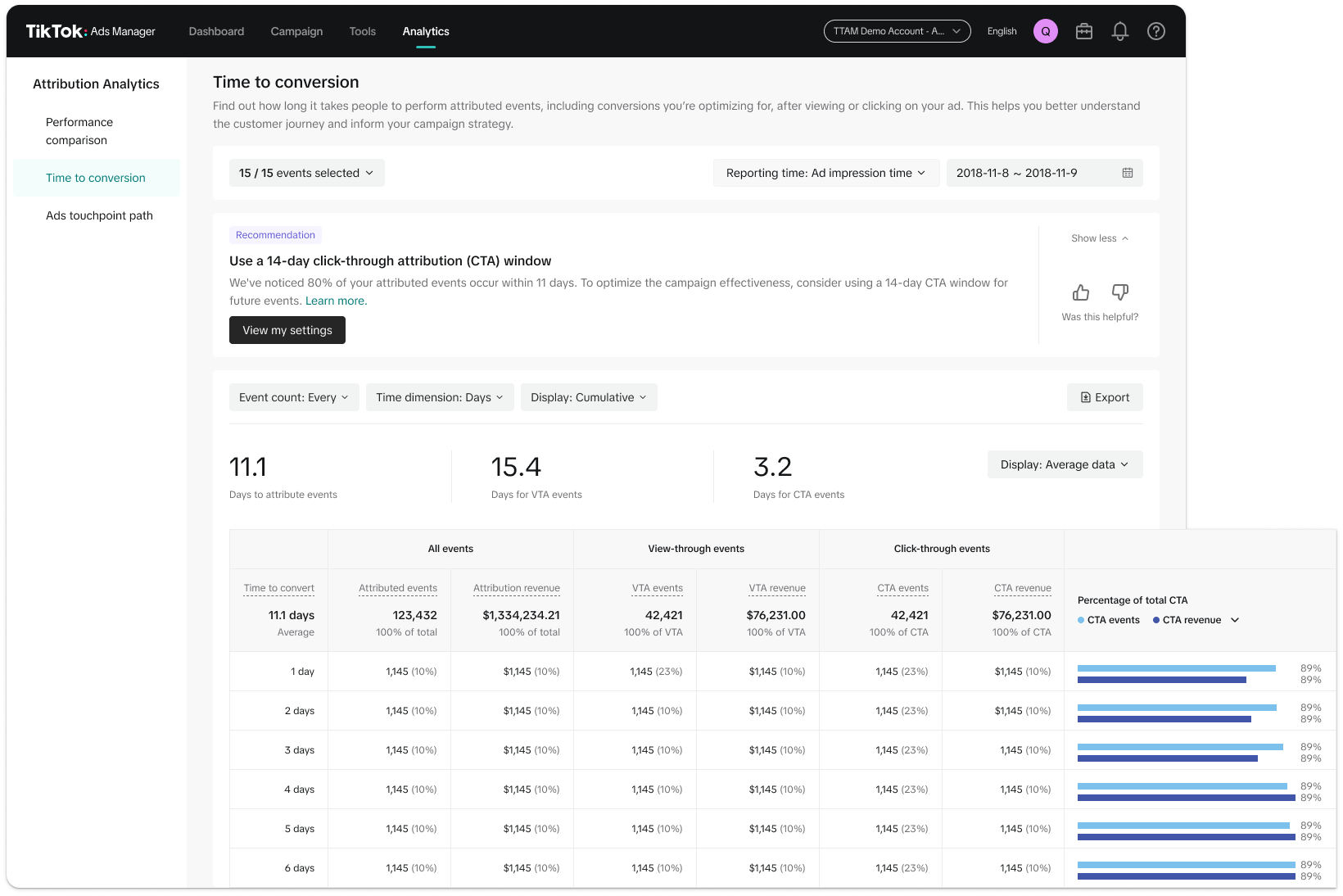Open the Campaign menu tab
Image resolution: width=1343 pixels, height=896 pixels.
click(x=296, y=31)
